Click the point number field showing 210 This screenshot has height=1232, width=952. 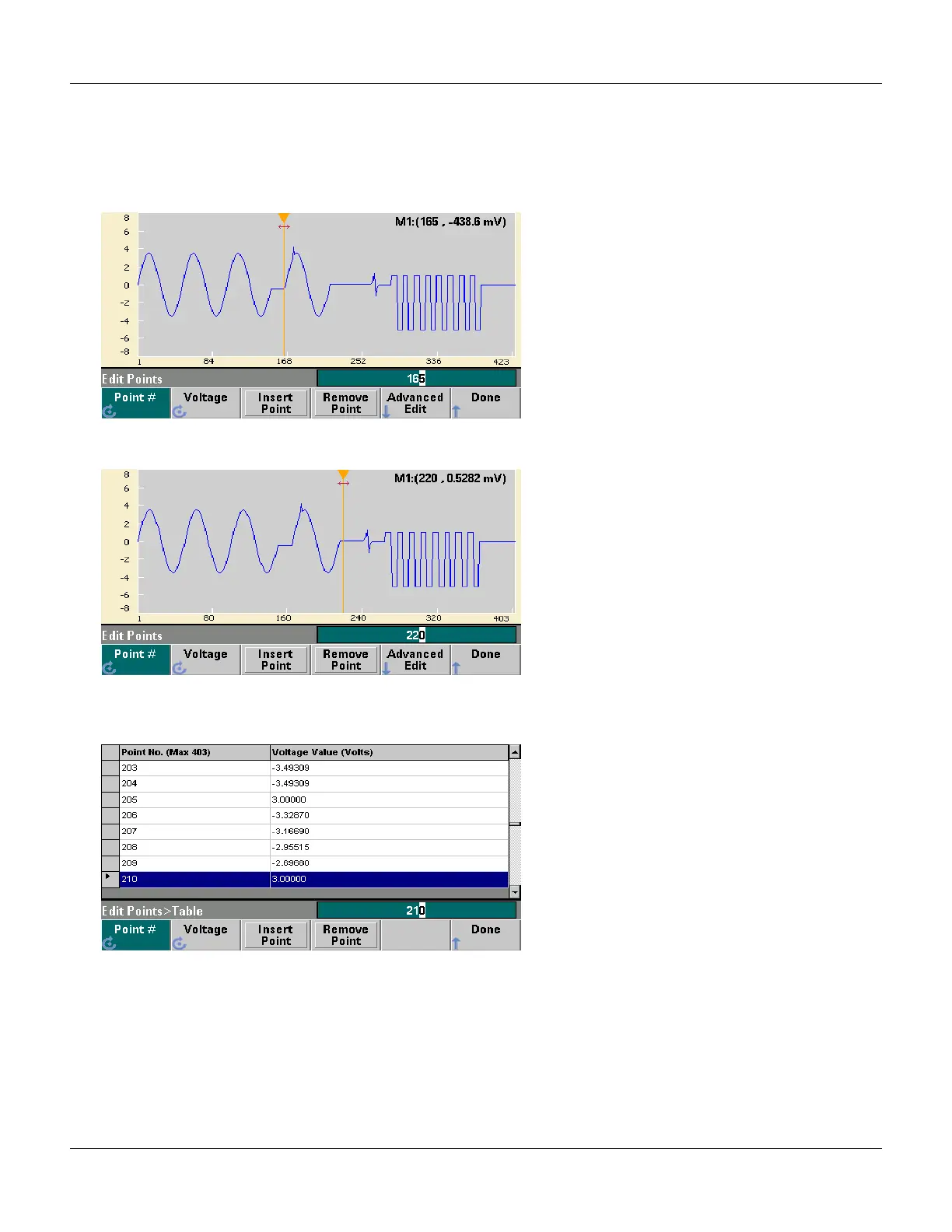pyautogui.click(x=416, y=911)
